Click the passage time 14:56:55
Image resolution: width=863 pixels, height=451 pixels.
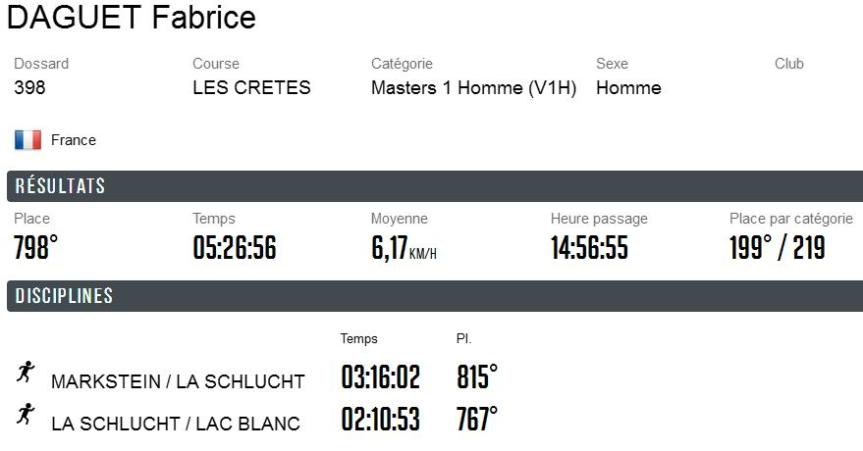pyautogui.click(x=589, y=246)
